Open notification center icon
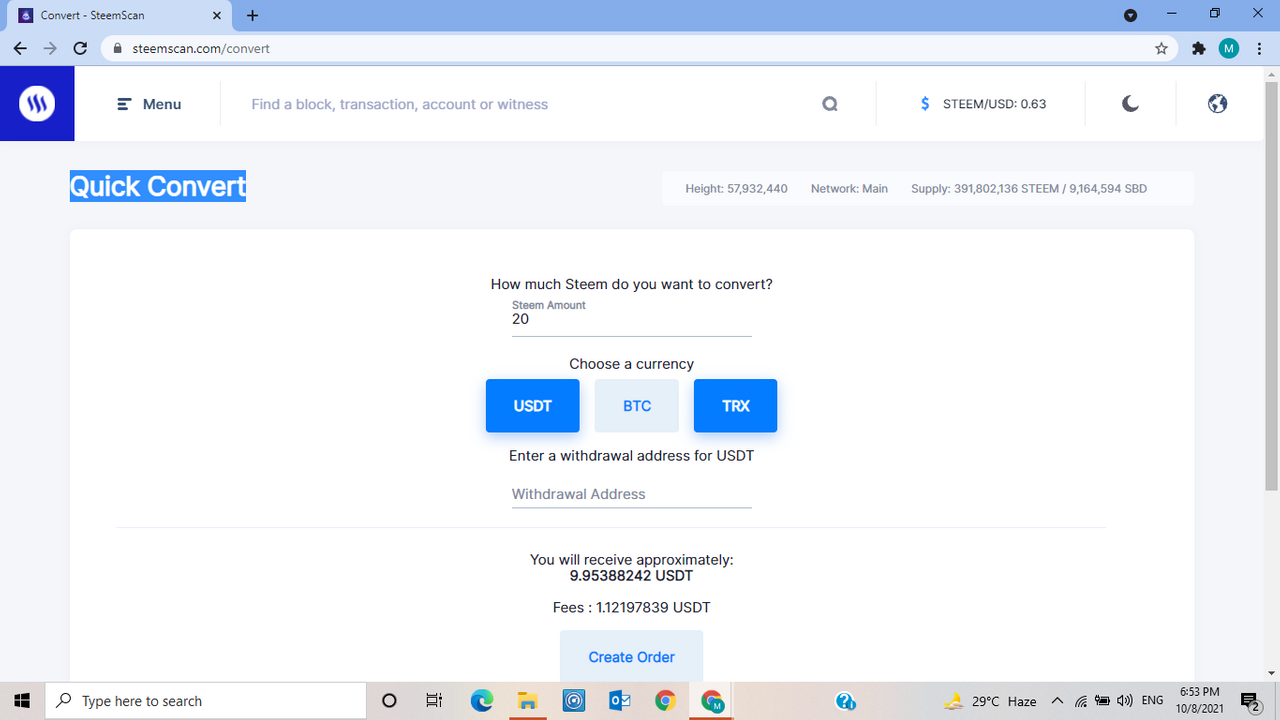The image size is (1280, 720). (x=1249, y=701)
